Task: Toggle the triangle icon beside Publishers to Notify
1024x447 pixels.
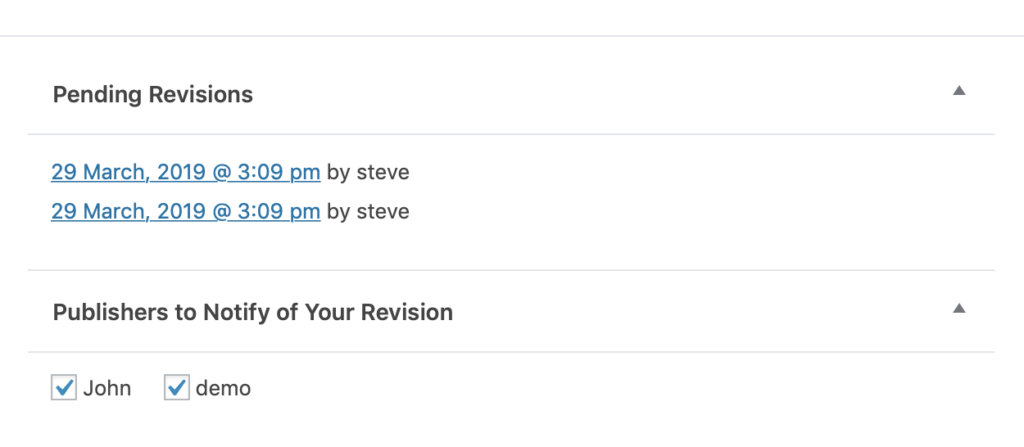Action: (959, 308)
